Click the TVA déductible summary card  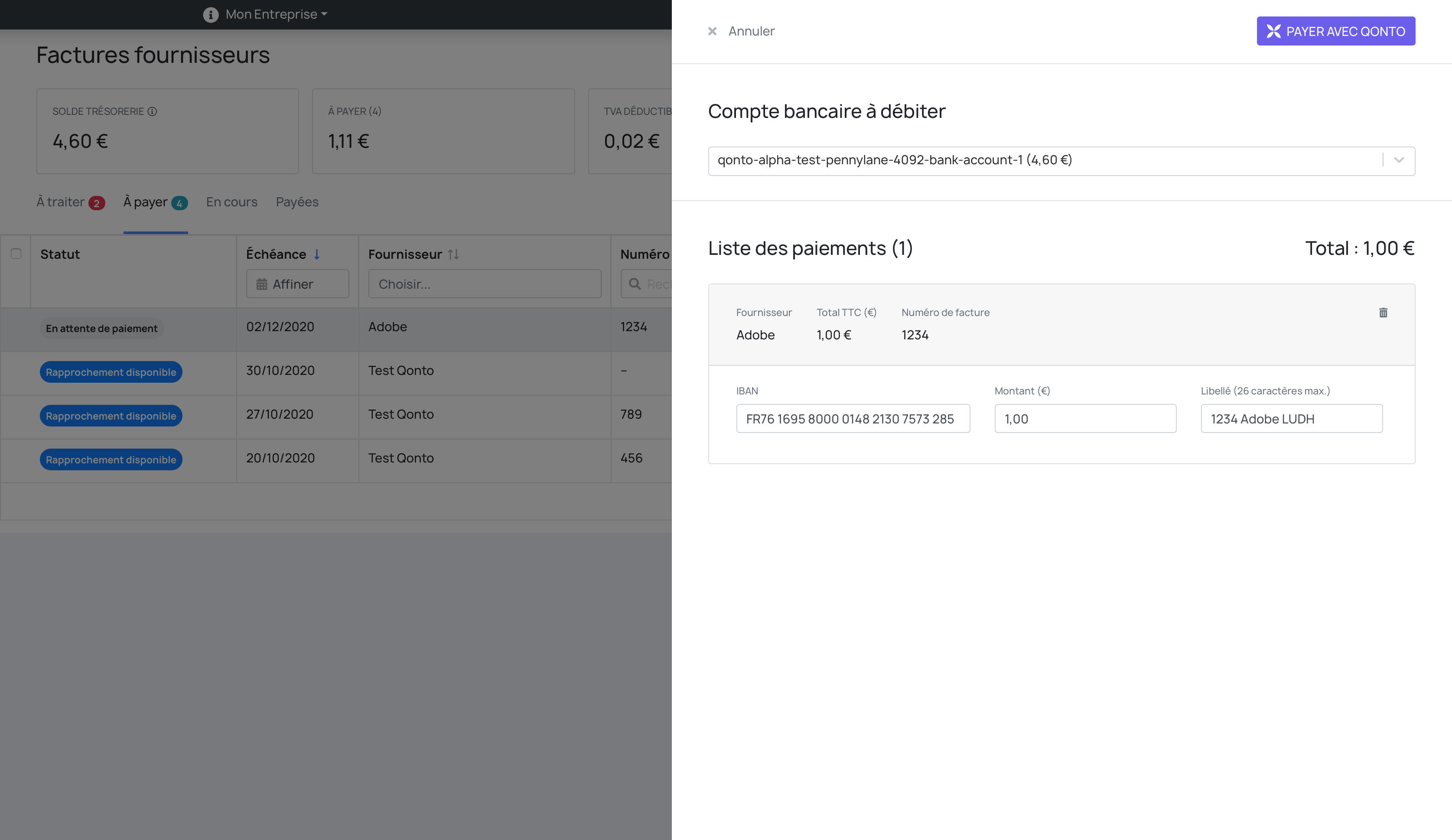pos(630,131)
